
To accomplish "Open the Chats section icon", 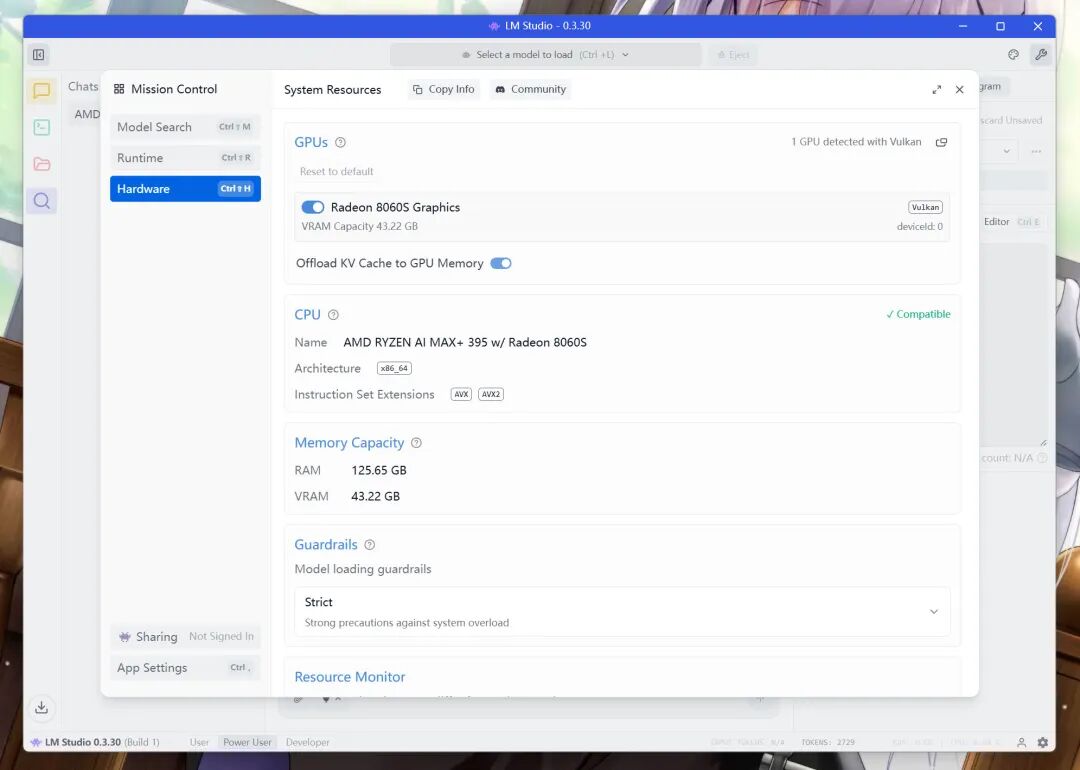I will [41, 90].
